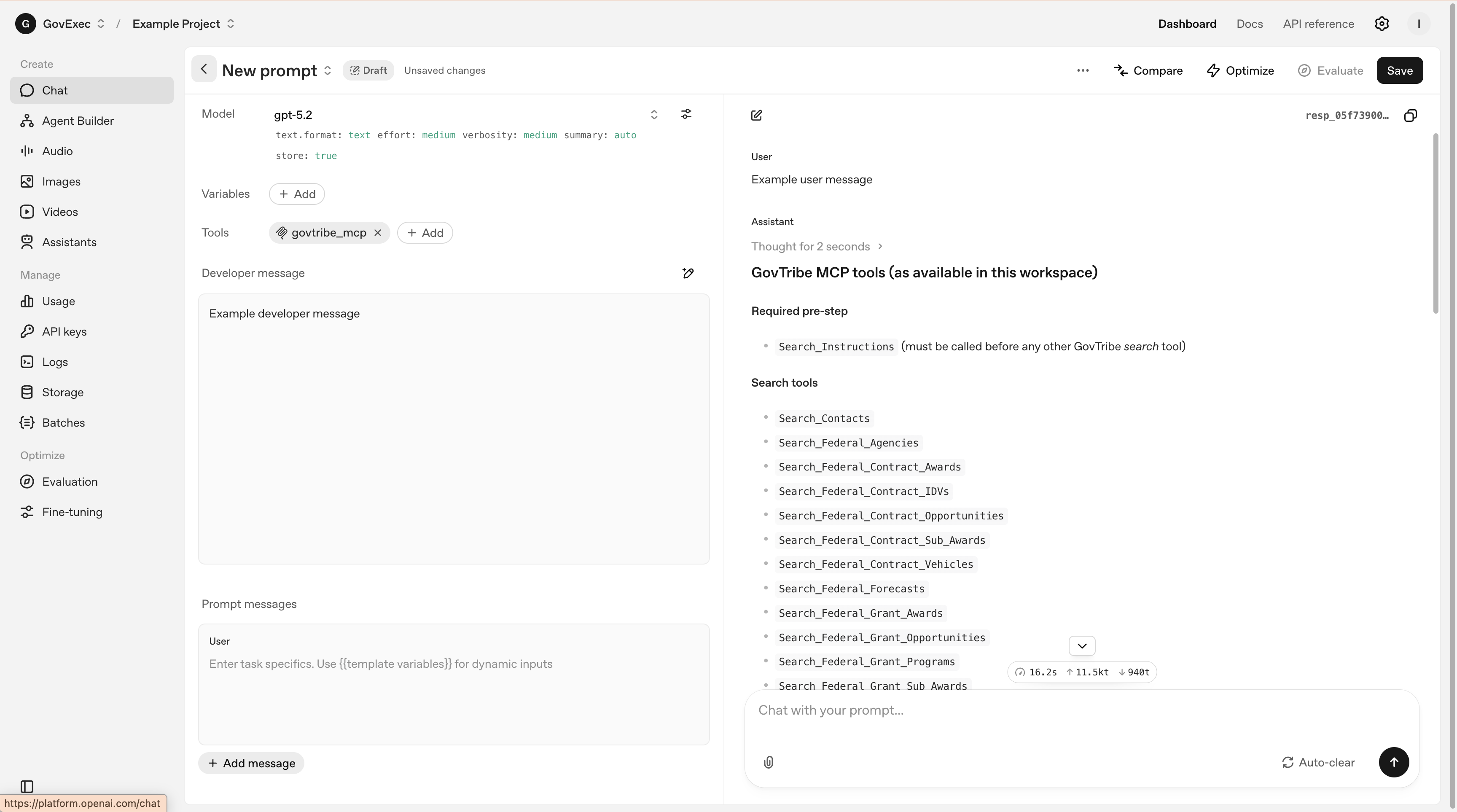Open Agent Builder in the sidebar

coord(78,121)
